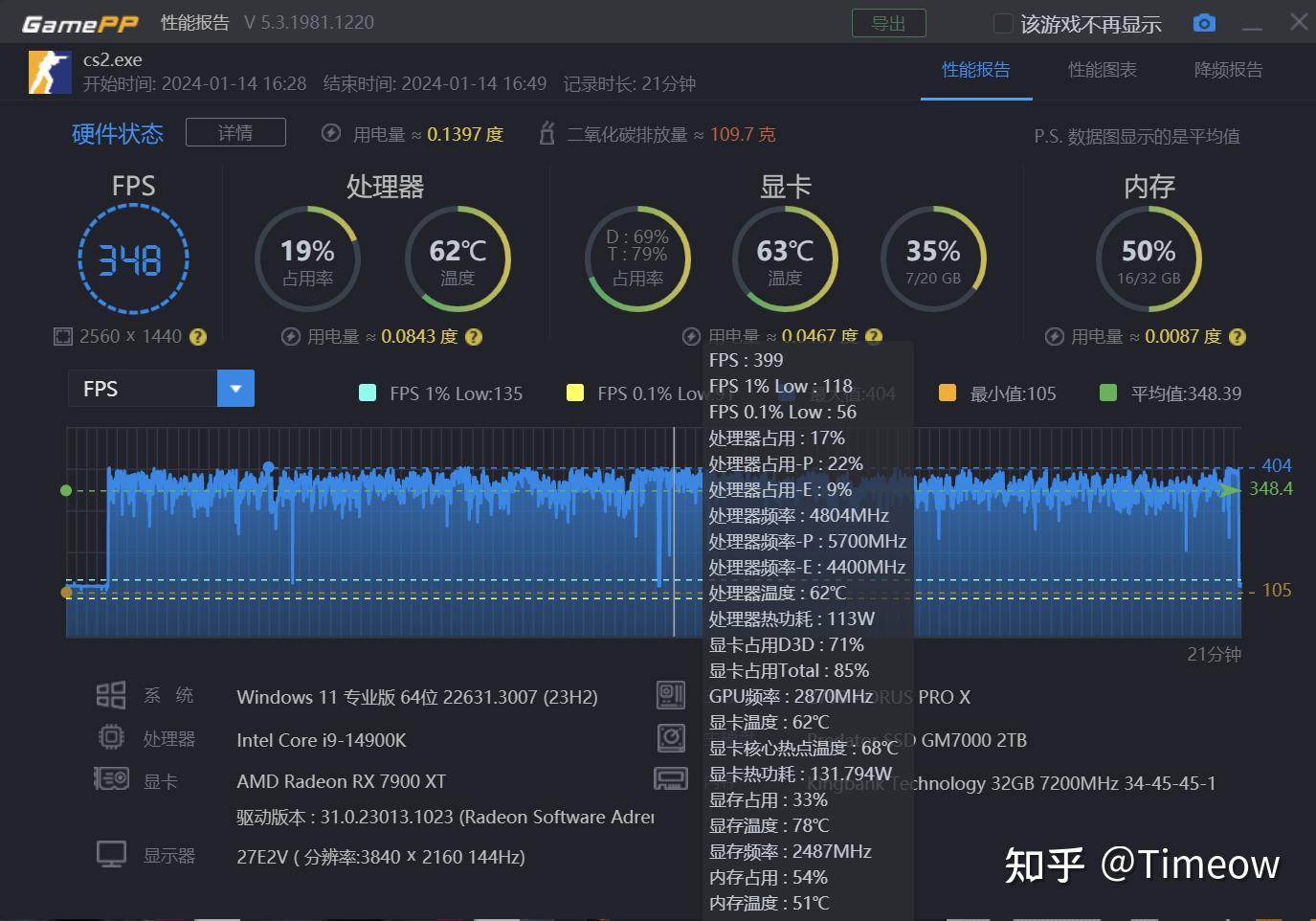
Task: Click the AMD Radeon RX 7900 XT text
Action: (342, 781)
